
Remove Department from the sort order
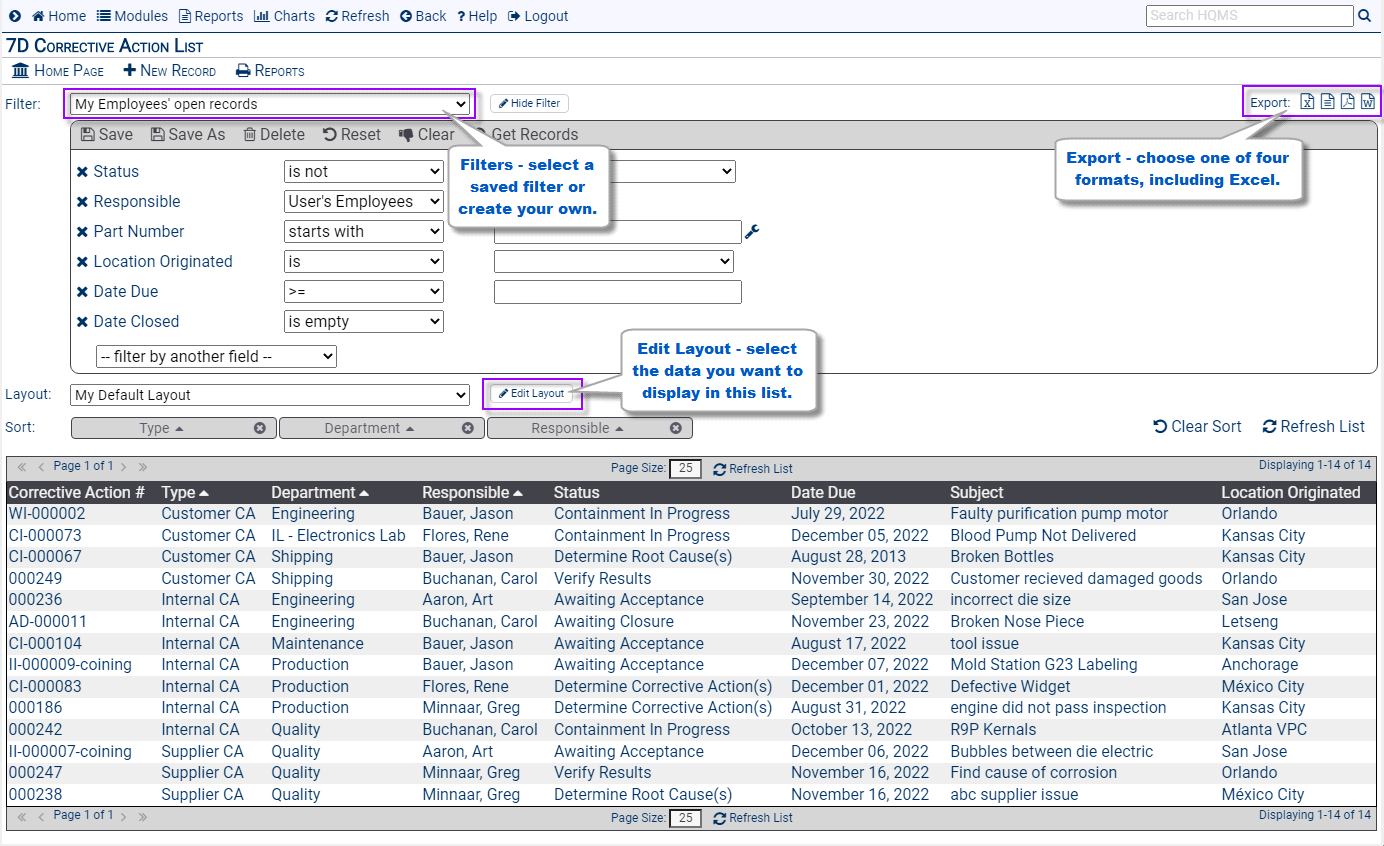point(467,427)
